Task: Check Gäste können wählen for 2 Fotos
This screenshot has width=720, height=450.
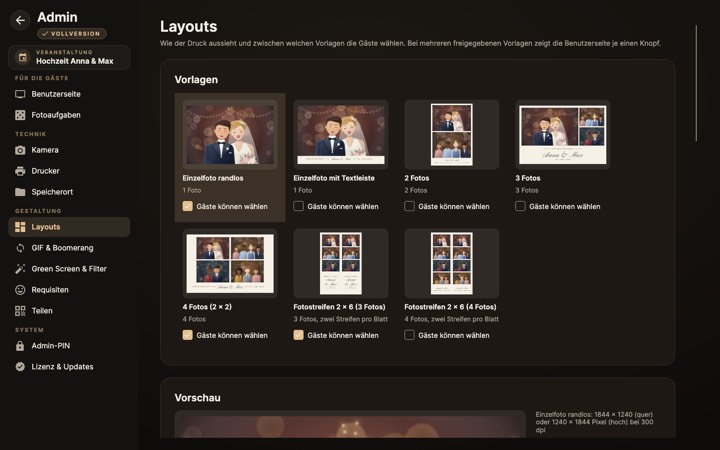Action: pyautogui.click(x=409, y=206)
